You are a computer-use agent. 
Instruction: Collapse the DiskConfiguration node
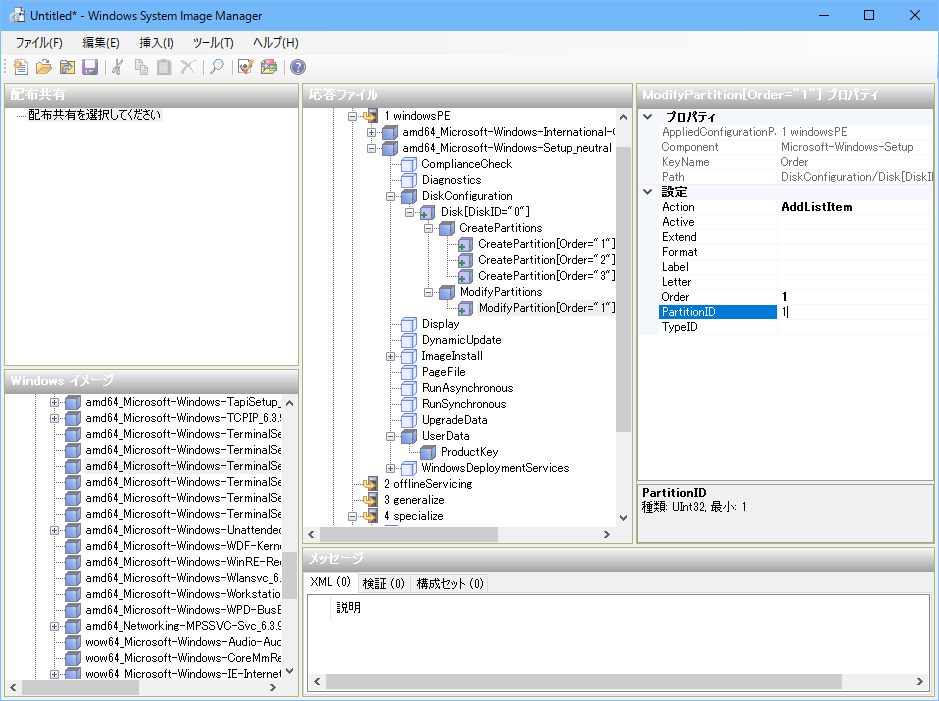(x=390, y=196)
